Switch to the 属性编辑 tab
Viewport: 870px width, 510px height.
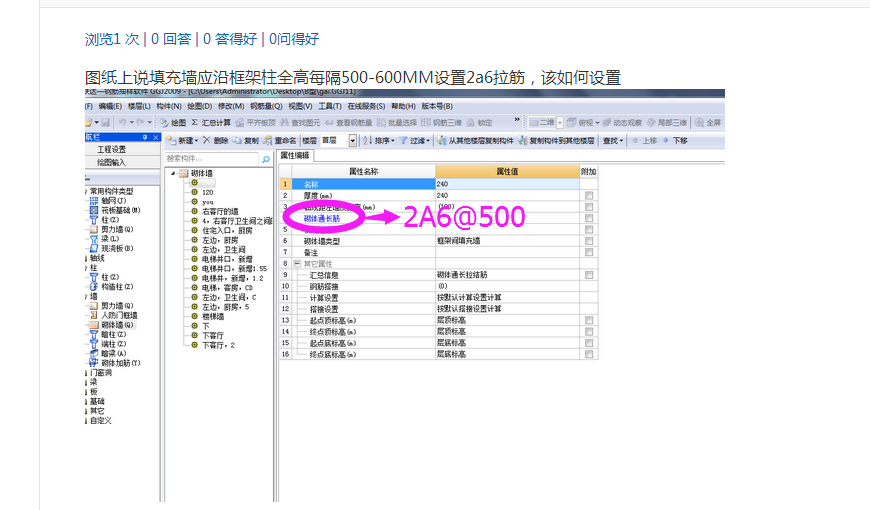tap(295, 155)
